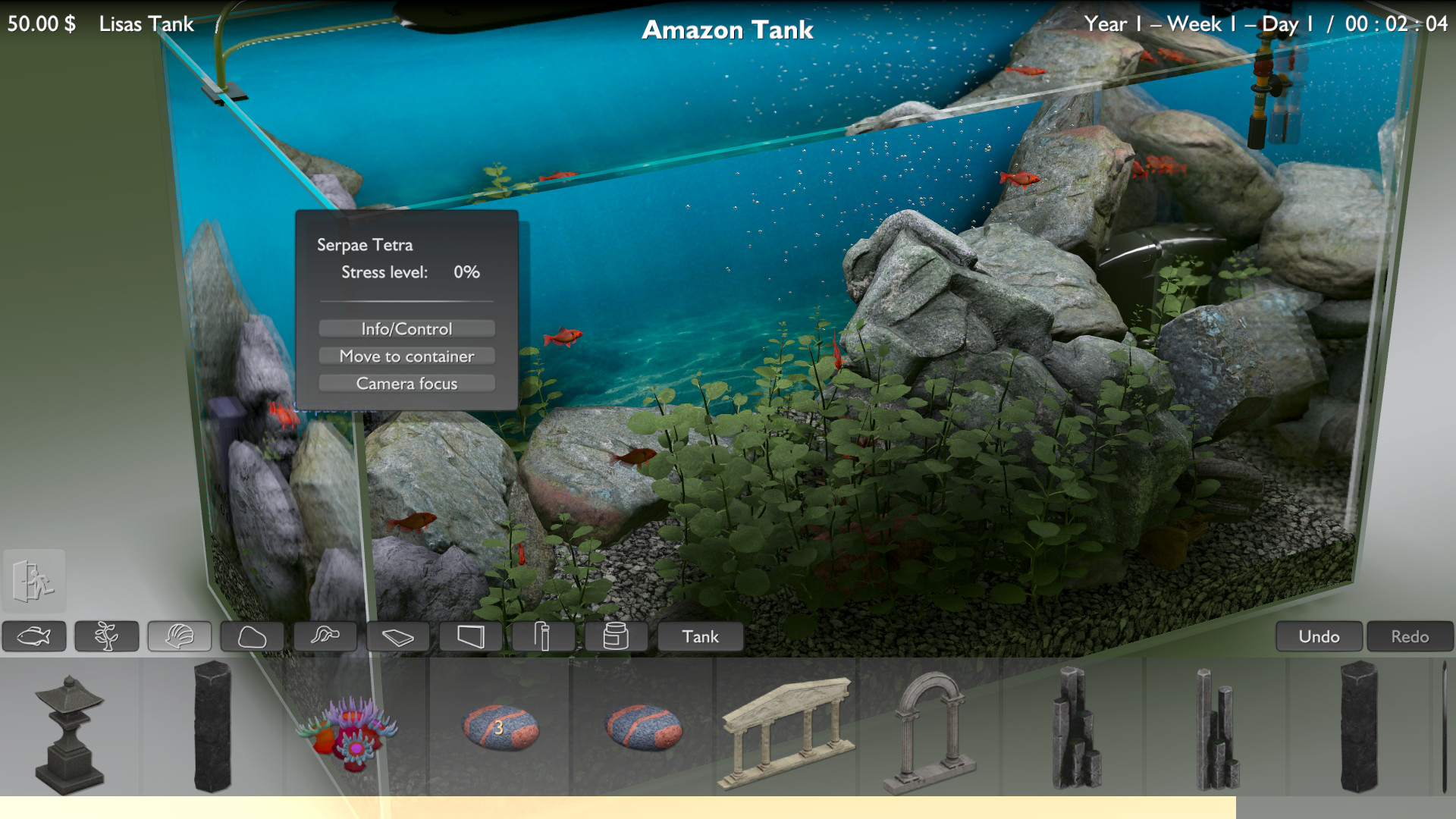Select the substrate slab category icon
Screen dimensions: 1456x819
coord(397,636)
